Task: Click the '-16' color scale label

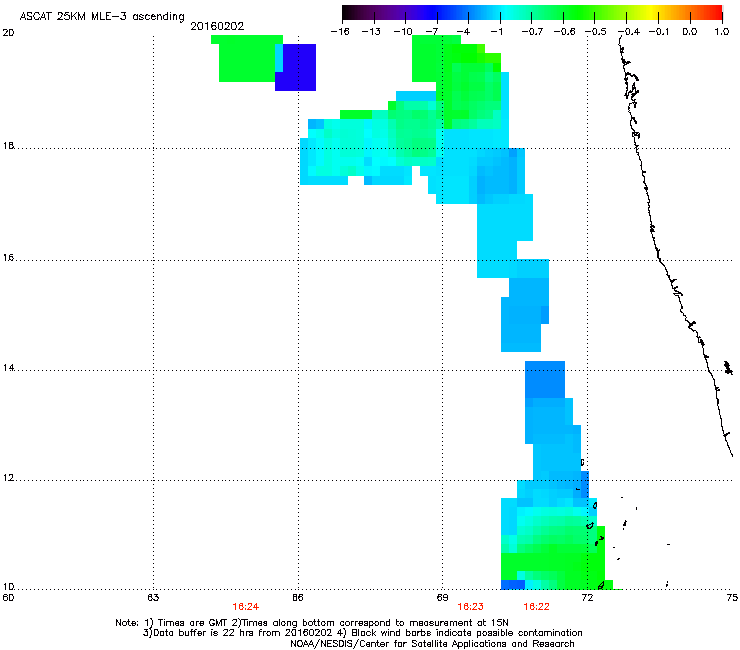Action: [340, 32]
